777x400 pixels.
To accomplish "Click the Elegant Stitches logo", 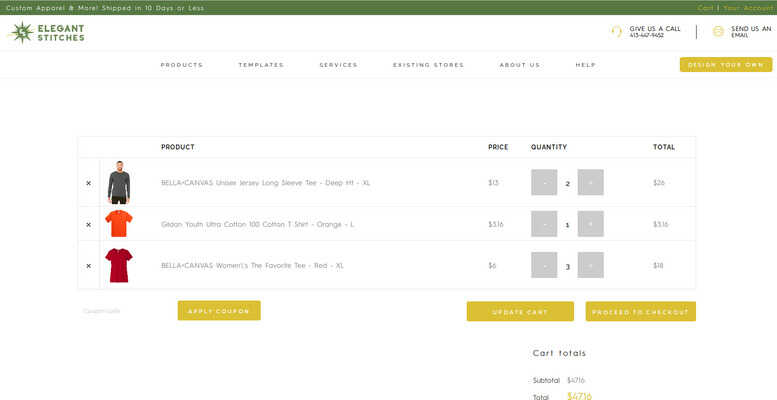I will [48, 32].
